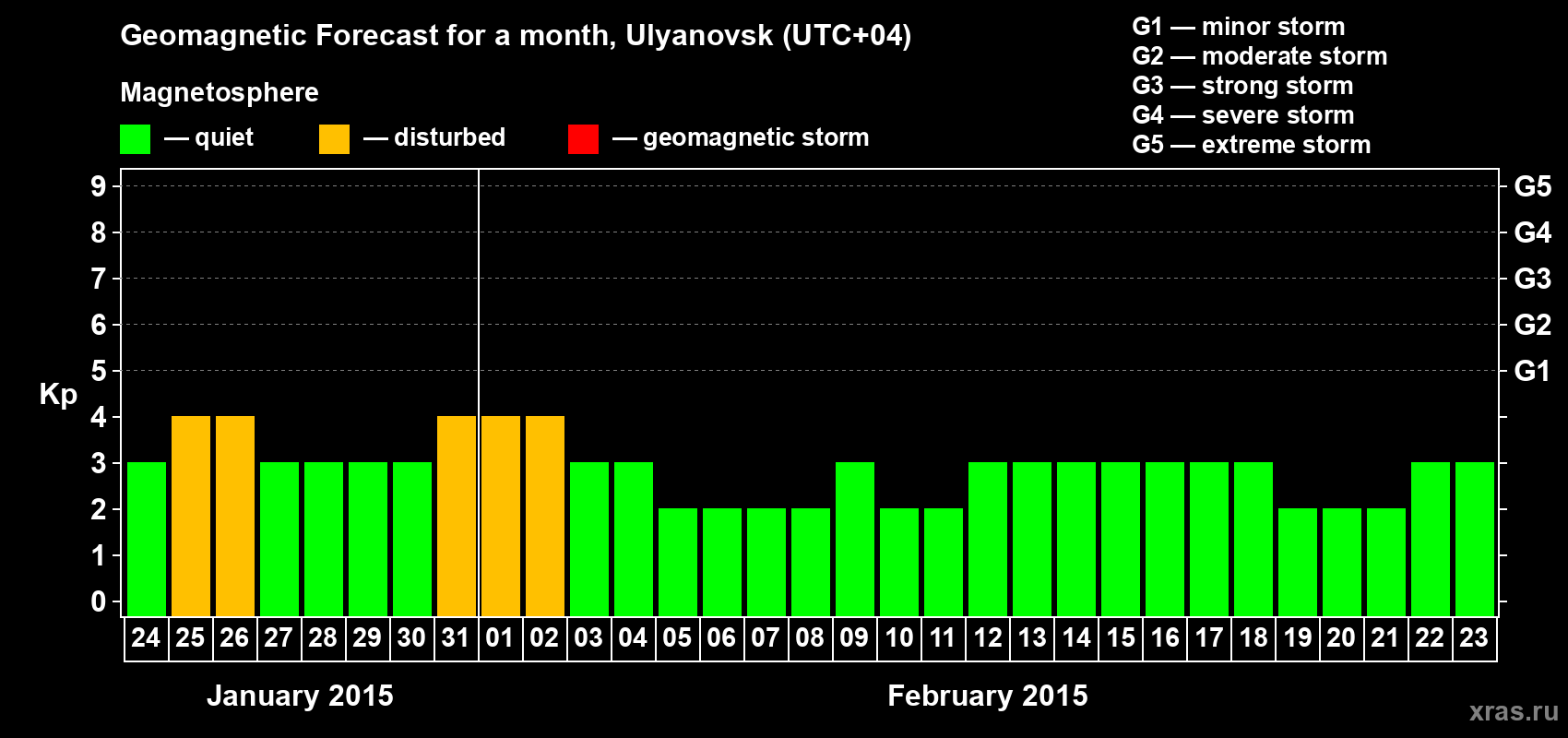Click the 'G2 — moderate storm' legend line
Screen dimensions: 1568x738
pyautogui.click(x=1260, y=56)
